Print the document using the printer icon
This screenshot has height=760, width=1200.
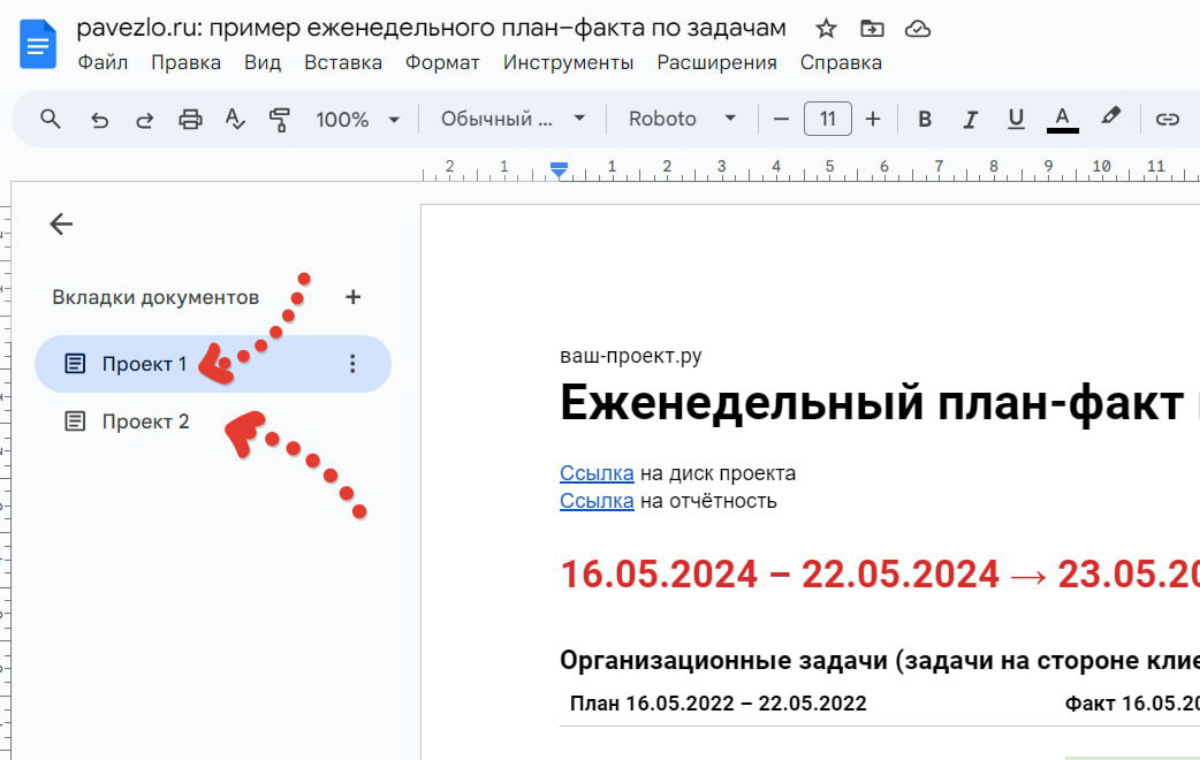pyautogui.click(x=190, y=120)
